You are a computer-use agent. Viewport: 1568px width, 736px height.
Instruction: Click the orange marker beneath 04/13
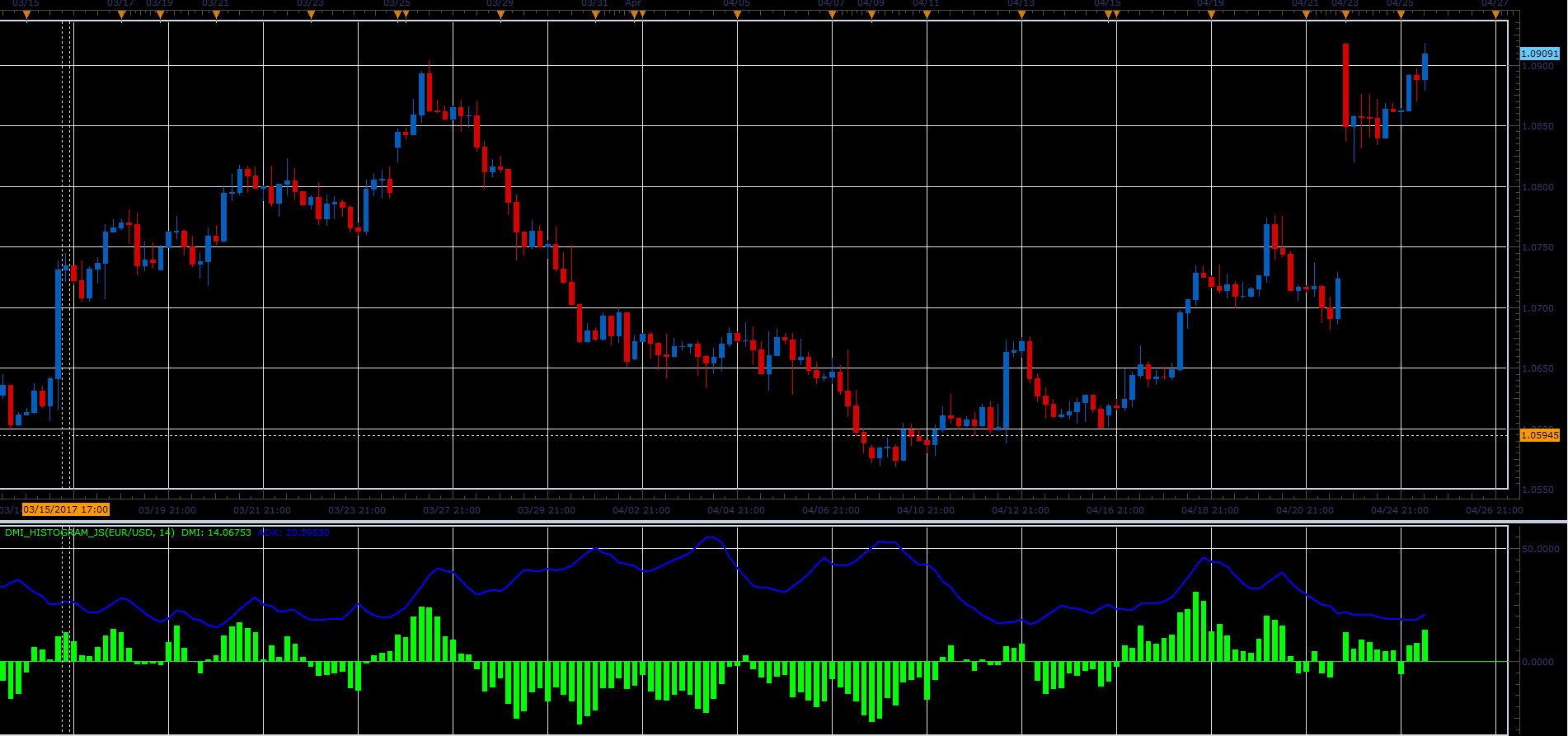click(1021, 15)
